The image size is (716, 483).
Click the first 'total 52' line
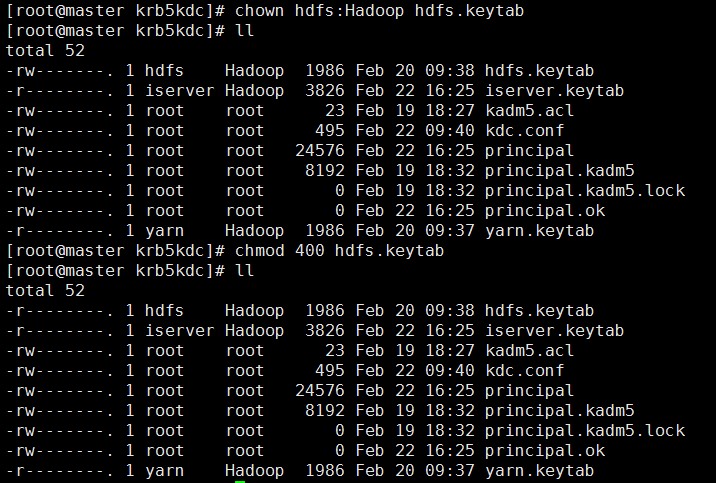coord(45,50)
